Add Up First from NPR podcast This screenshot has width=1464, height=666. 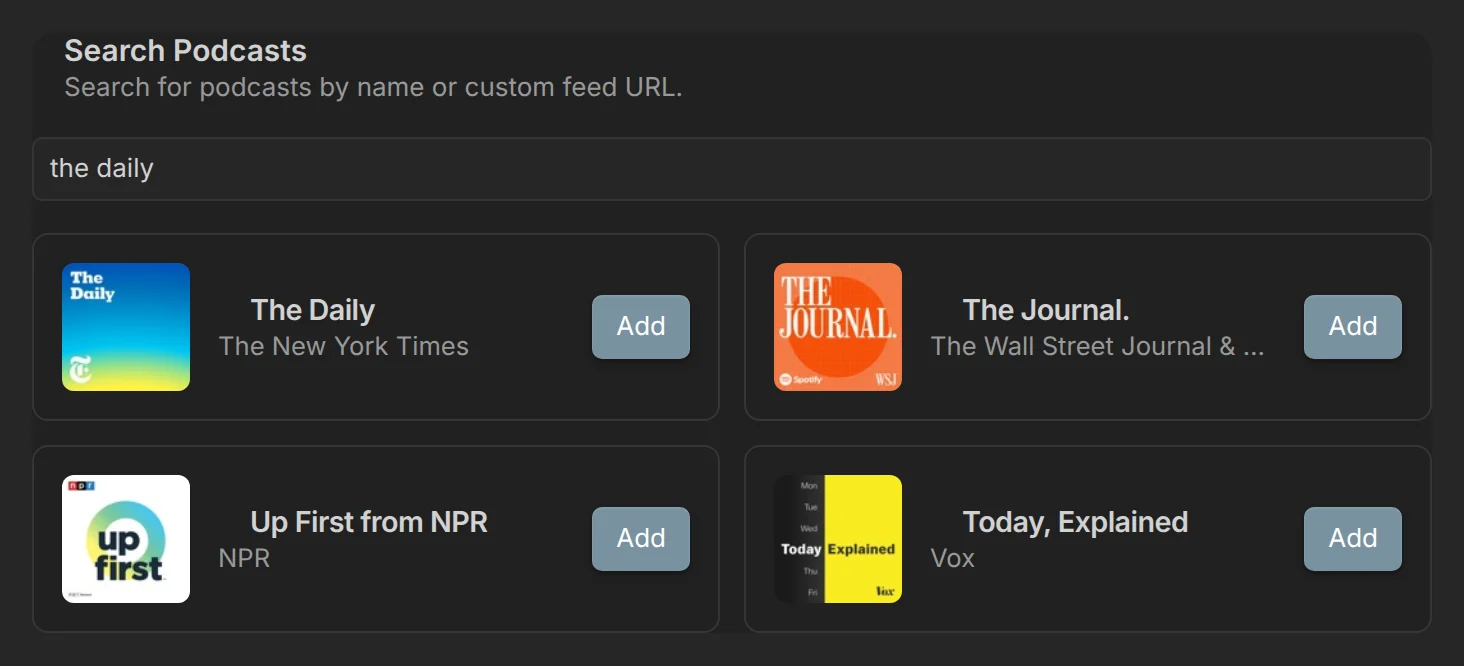pyautogui.click(x=641, y=539)
